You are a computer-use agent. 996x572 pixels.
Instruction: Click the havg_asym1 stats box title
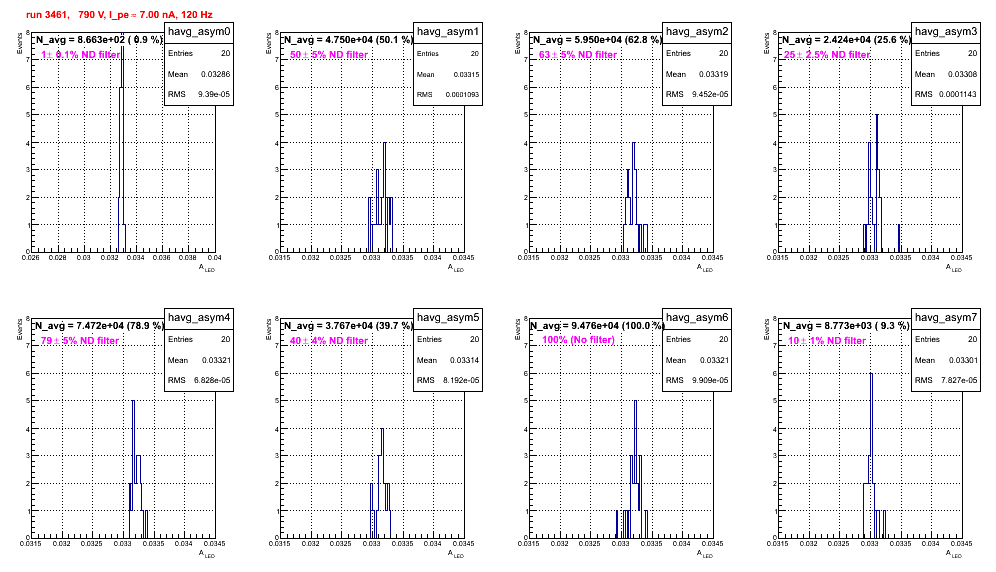point(448,32)
